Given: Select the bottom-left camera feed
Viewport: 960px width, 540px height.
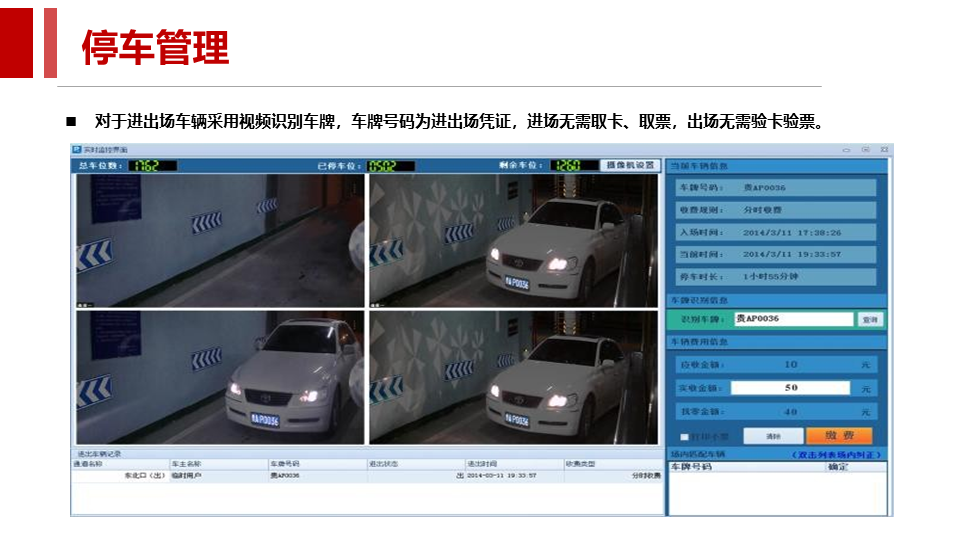Looking at the screenshot, I should 220,377.
